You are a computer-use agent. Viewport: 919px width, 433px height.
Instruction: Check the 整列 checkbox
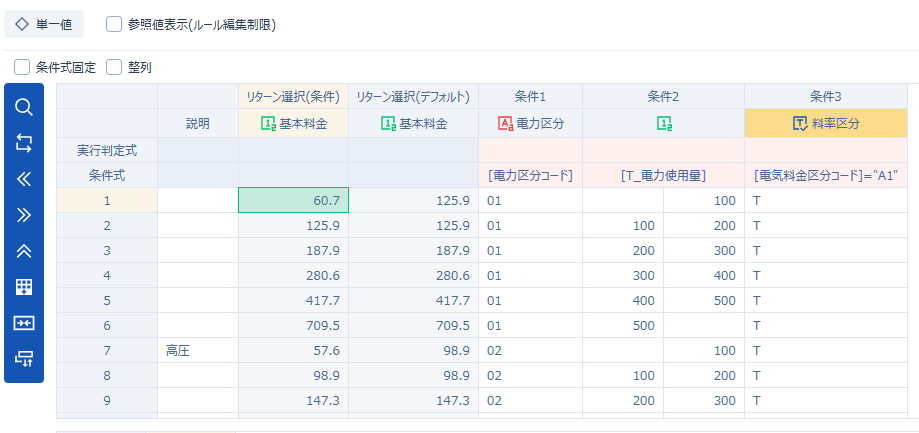(x=114, y=67)
